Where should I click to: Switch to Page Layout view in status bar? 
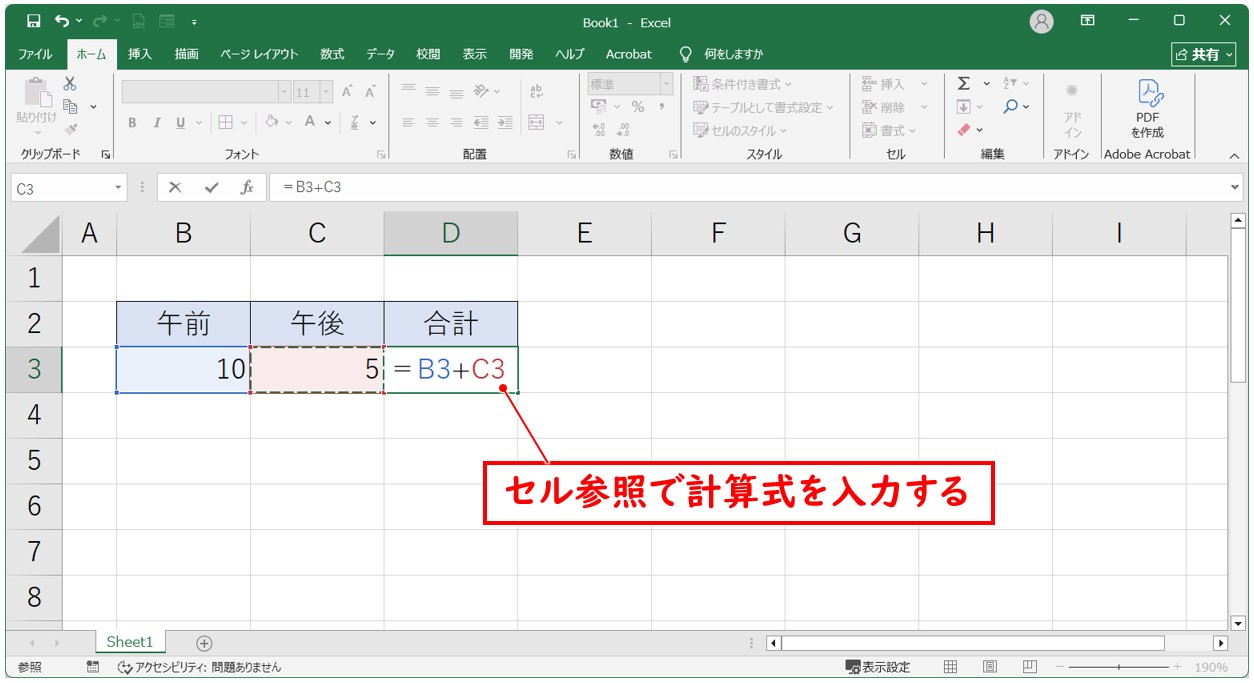[x=990, y=667]
